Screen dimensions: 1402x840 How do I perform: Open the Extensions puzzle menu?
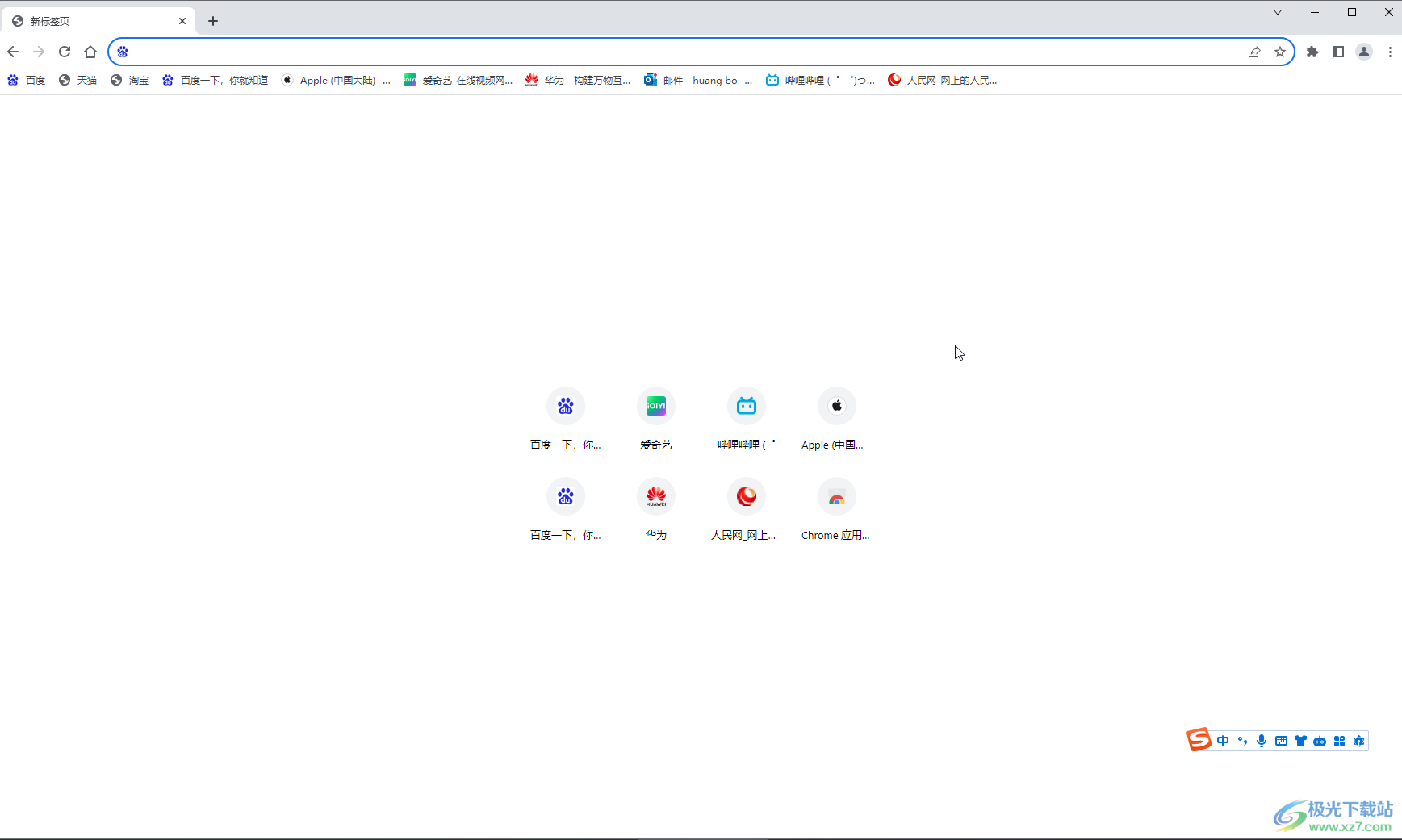coord(1312,52)
